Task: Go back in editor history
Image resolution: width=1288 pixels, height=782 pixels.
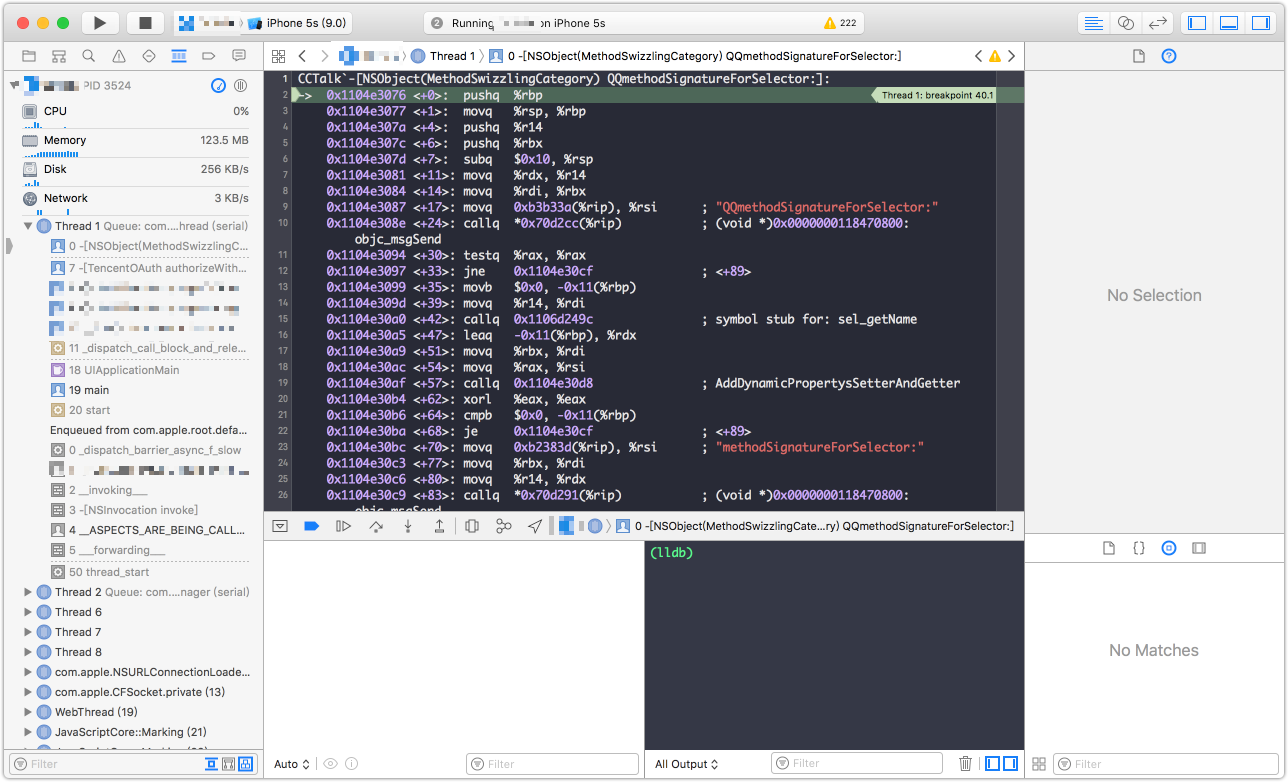Action: 301,56
